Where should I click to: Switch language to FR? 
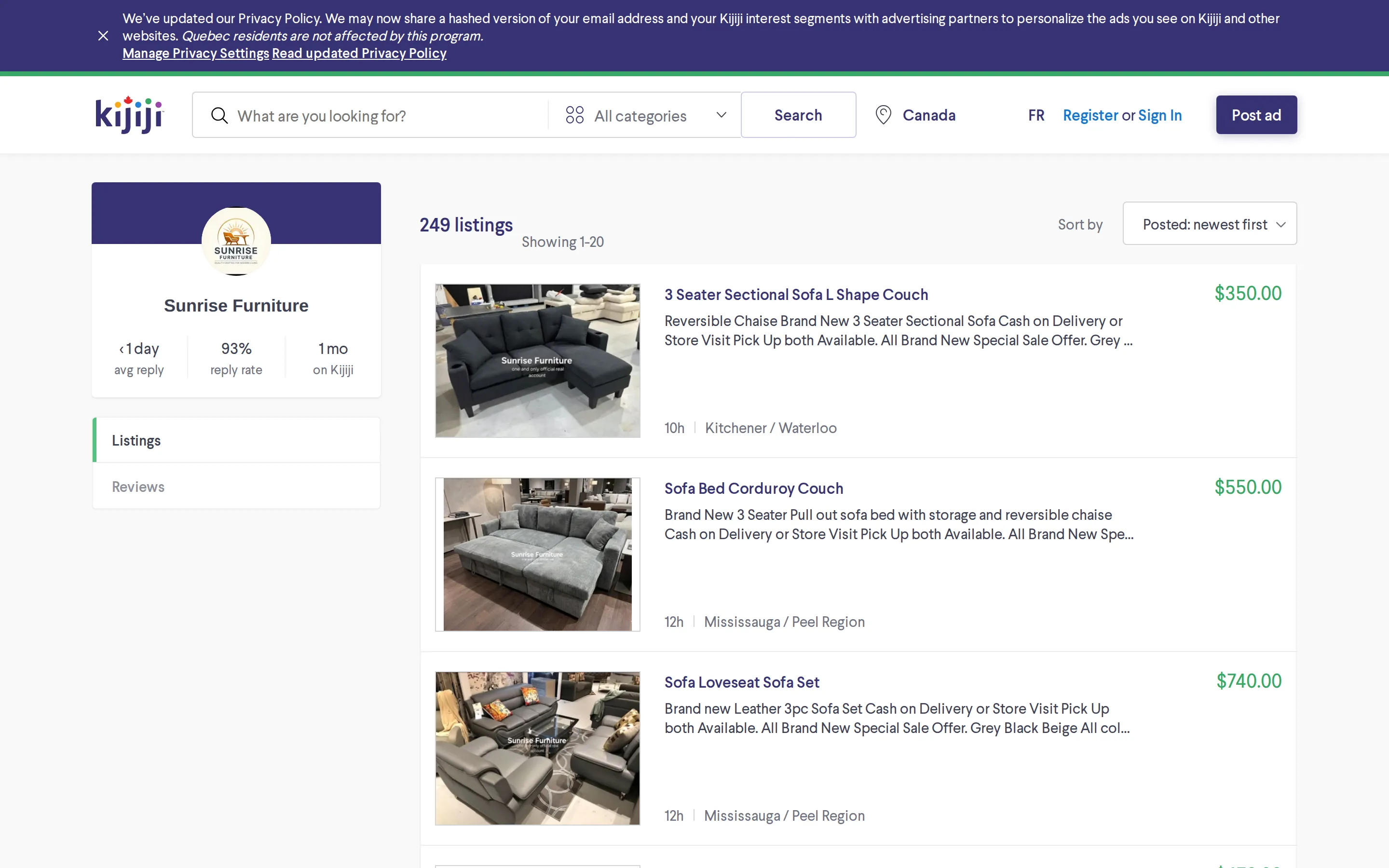tap(1036, 115)
